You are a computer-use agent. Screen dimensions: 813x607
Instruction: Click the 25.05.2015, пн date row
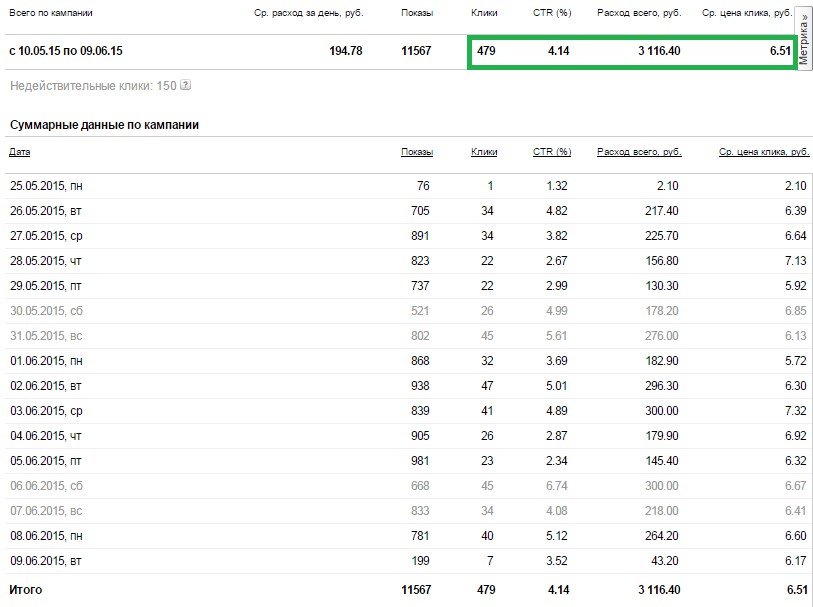pos(47,186)
